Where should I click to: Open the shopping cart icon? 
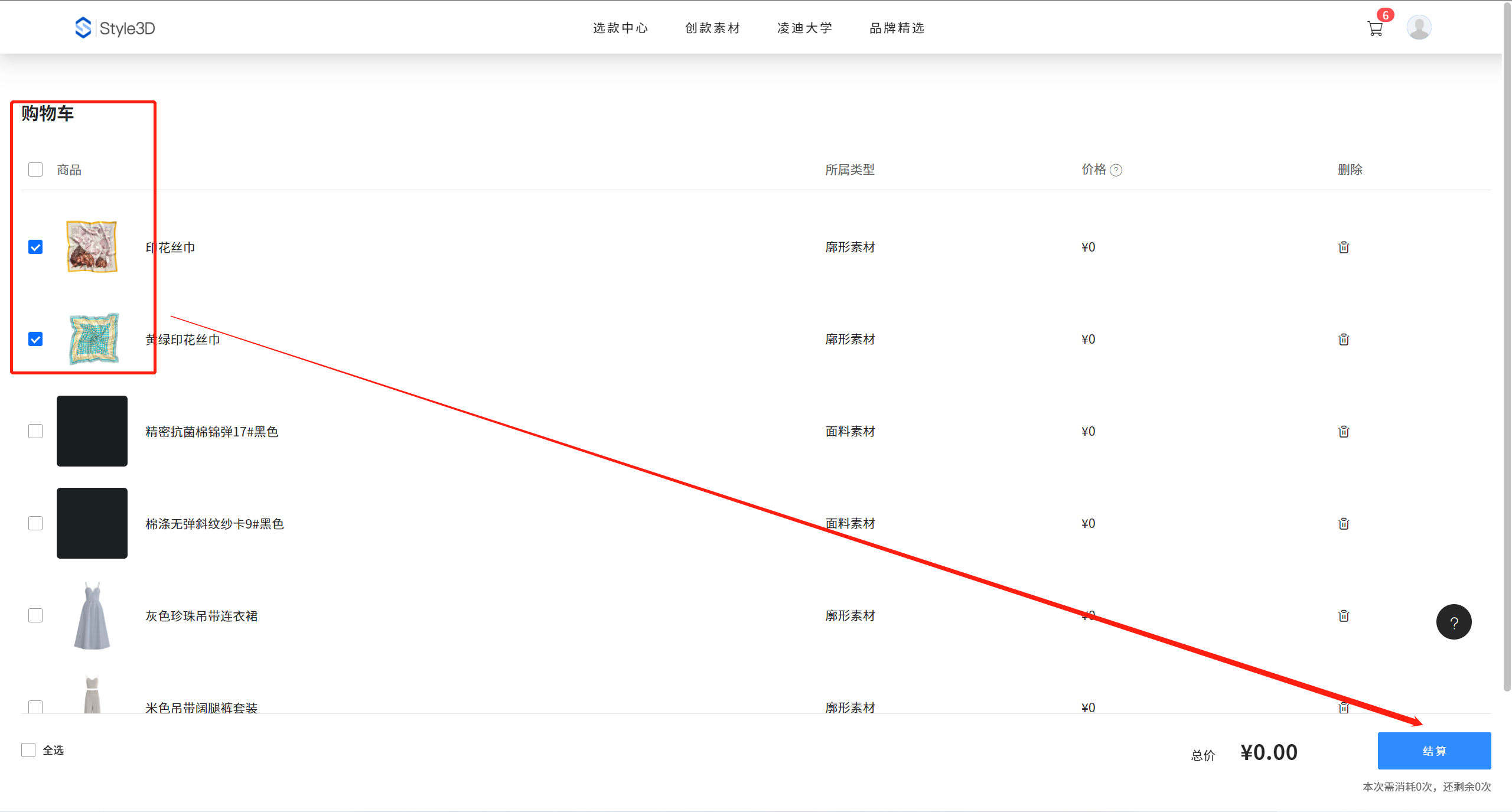click(1375, 28)
